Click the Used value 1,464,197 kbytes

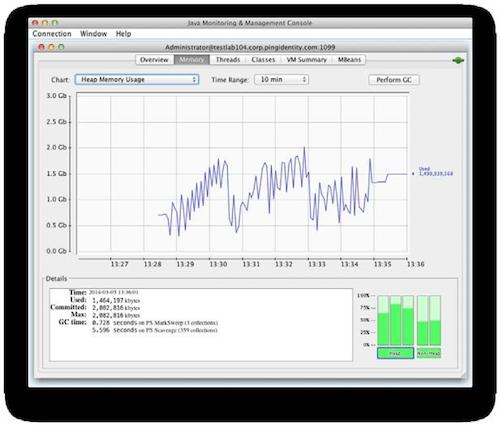point(116,300)
